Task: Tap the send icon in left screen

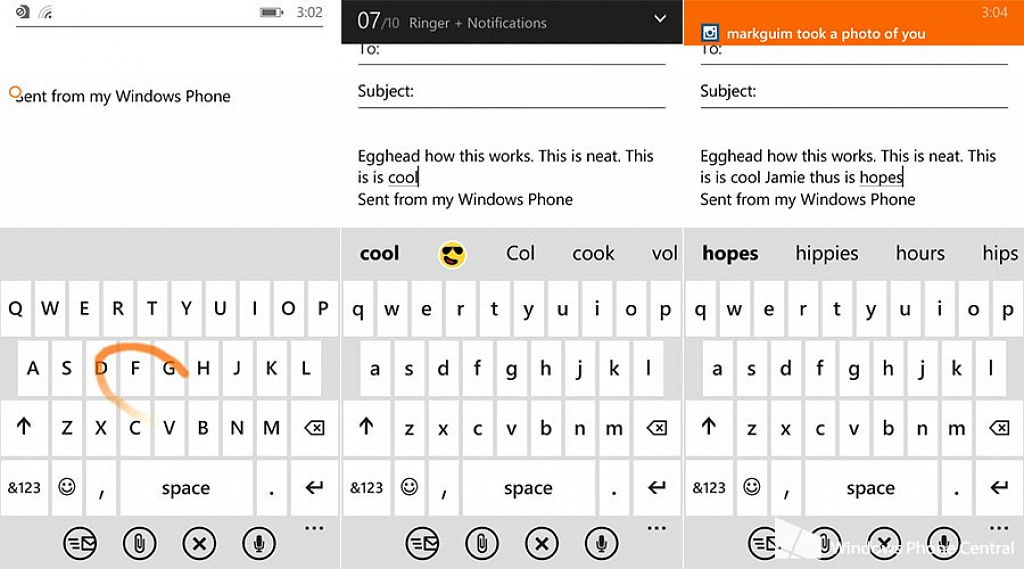Action: (80, 544)
